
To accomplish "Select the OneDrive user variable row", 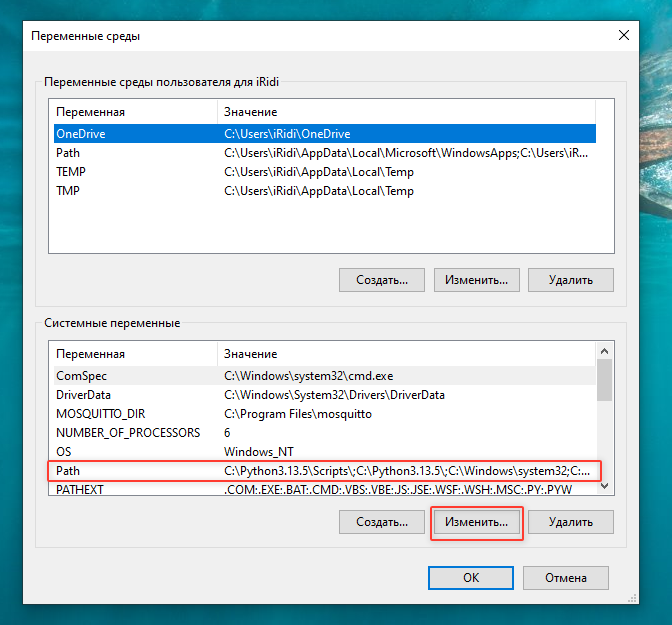I will point(80,133).
